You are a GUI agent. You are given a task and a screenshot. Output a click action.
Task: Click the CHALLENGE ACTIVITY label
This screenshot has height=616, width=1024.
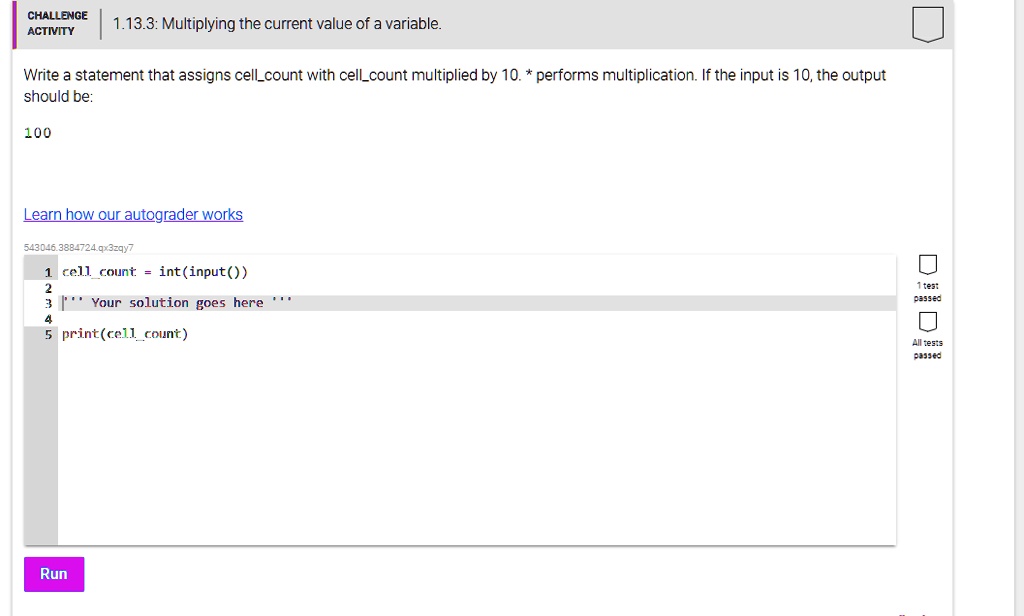tap(57, 22)
